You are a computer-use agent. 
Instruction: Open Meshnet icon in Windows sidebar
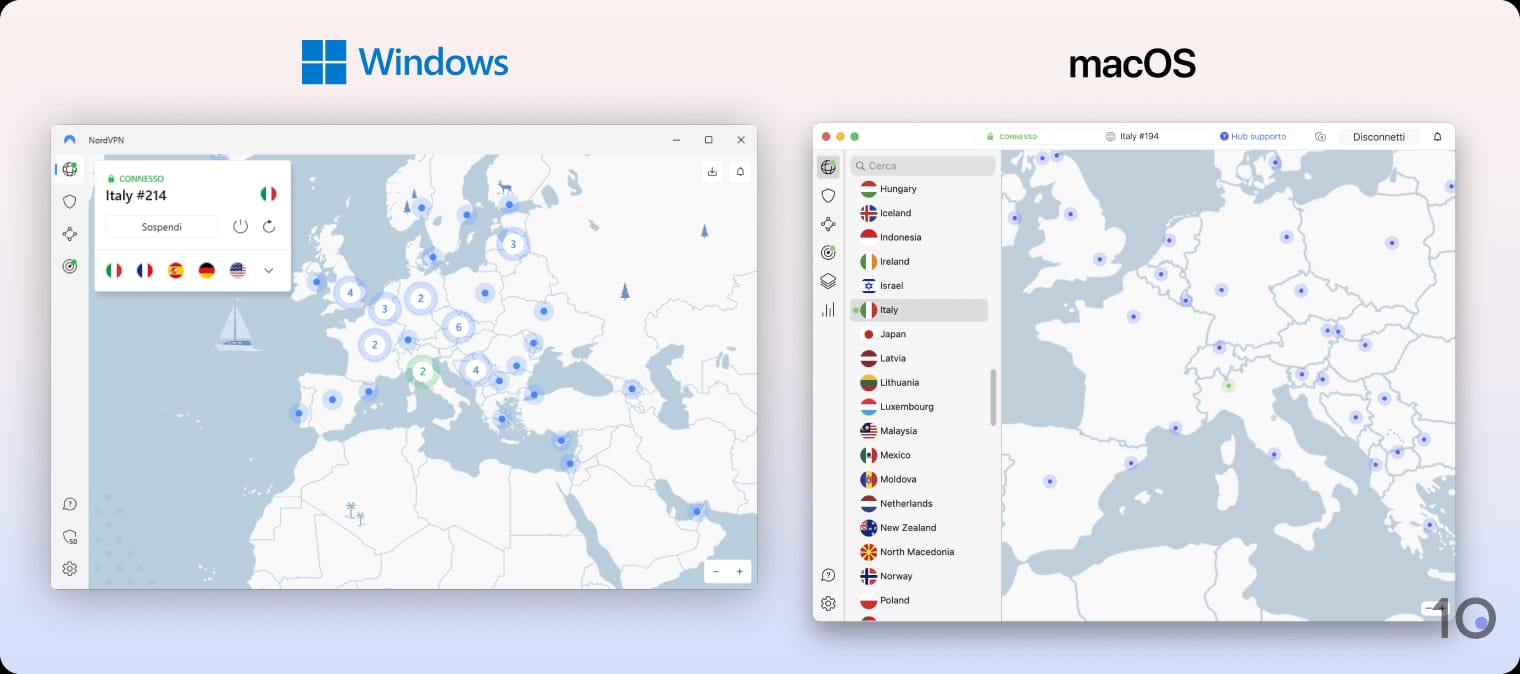[x=69, y=234]
